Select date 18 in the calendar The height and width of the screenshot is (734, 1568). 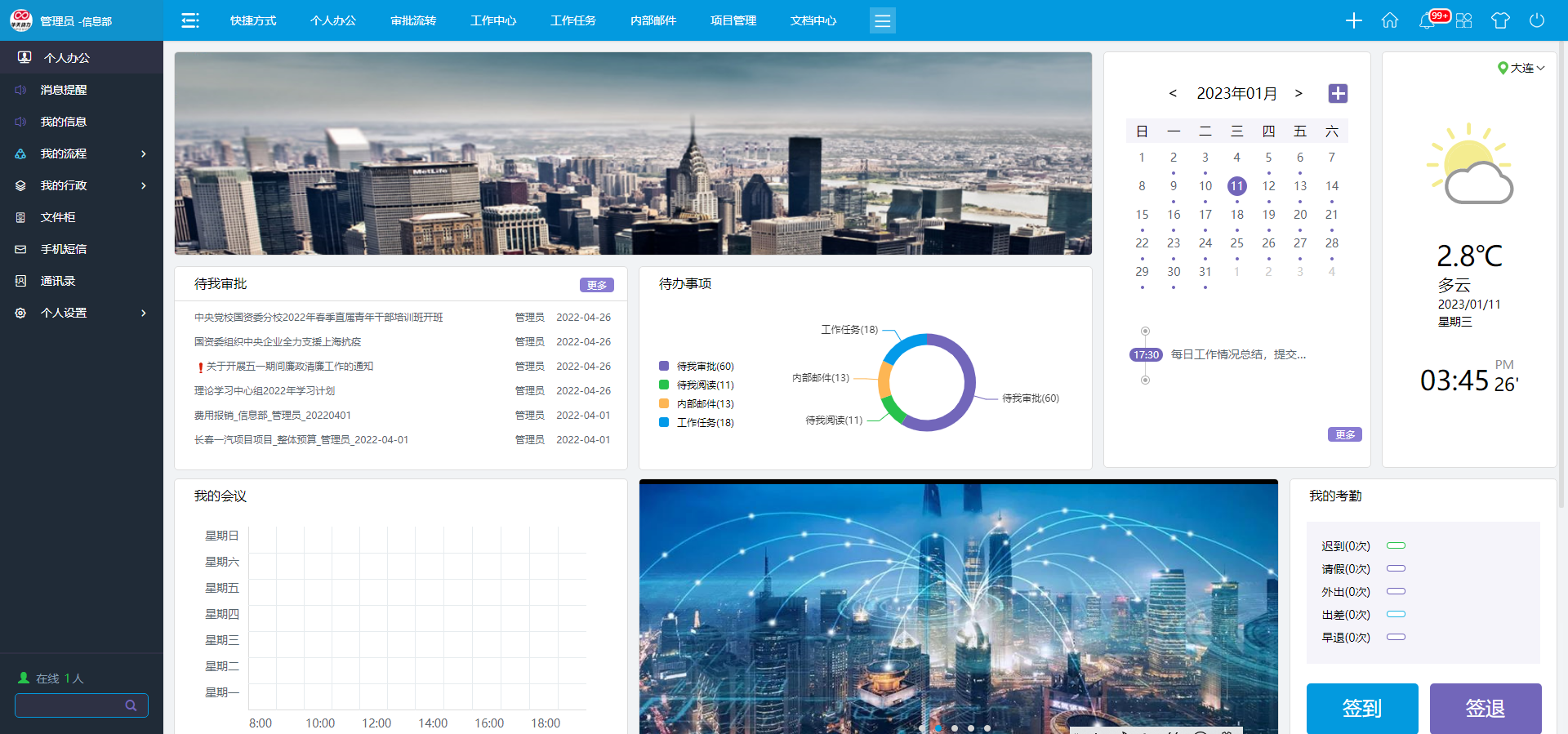(1236, 215)
